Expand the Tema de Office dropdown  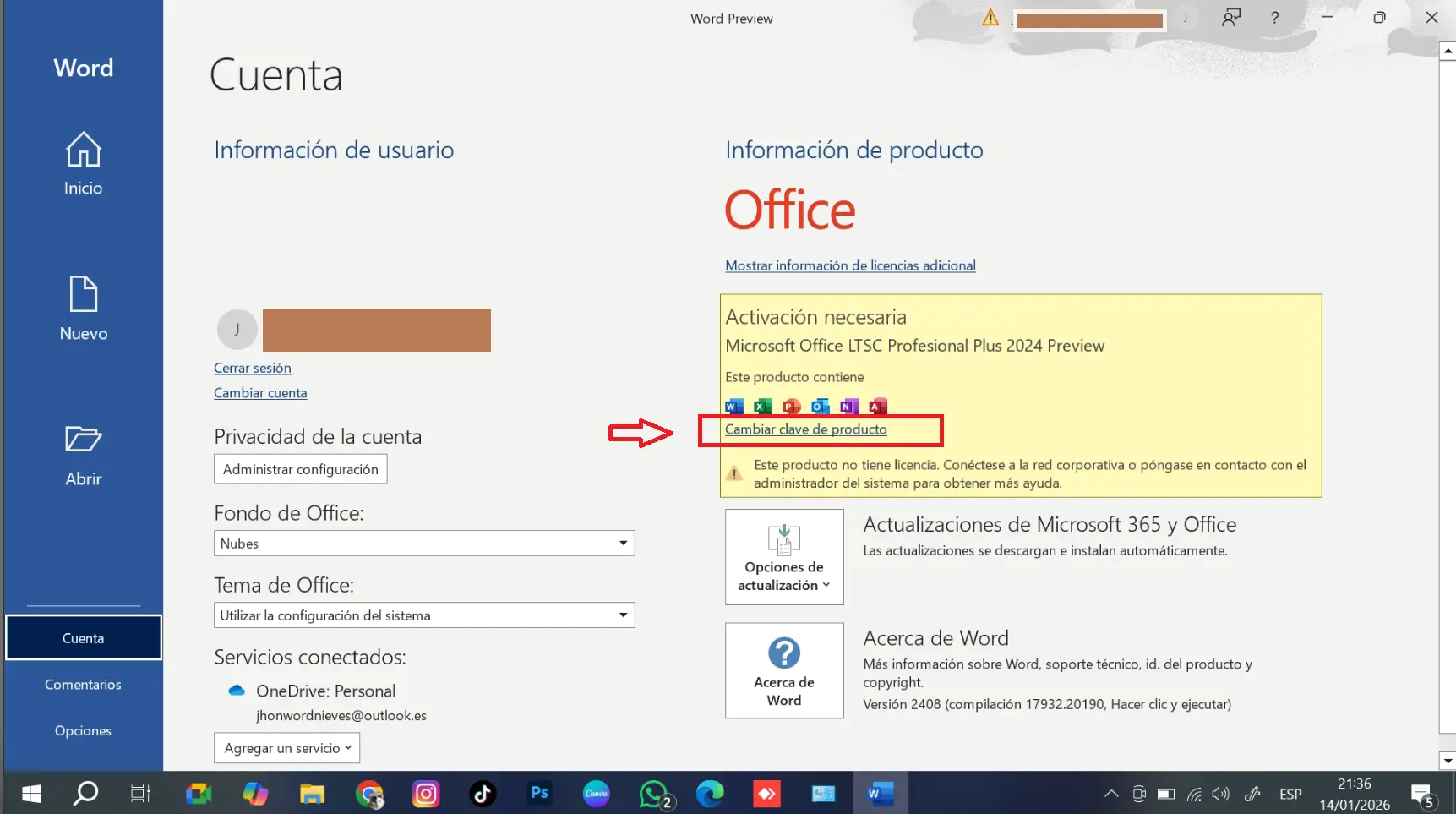623,615
